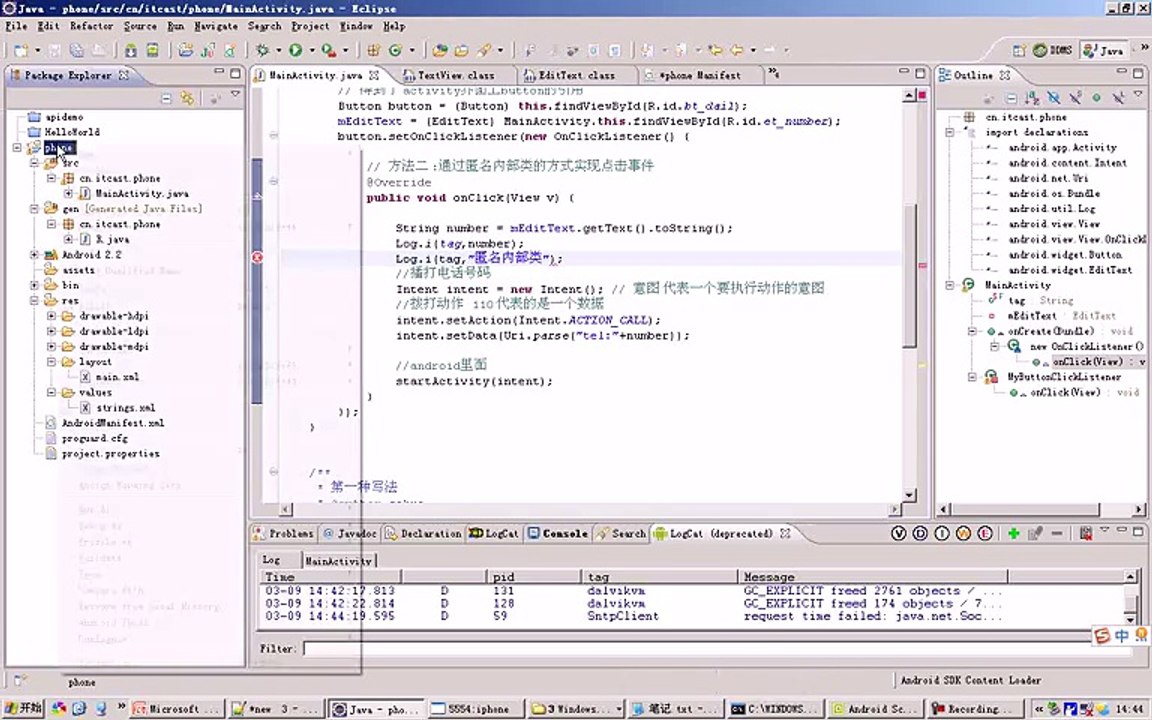The image size is (1152, 720).
Task: Click the LogCat Filter input field
Action: 717,649
